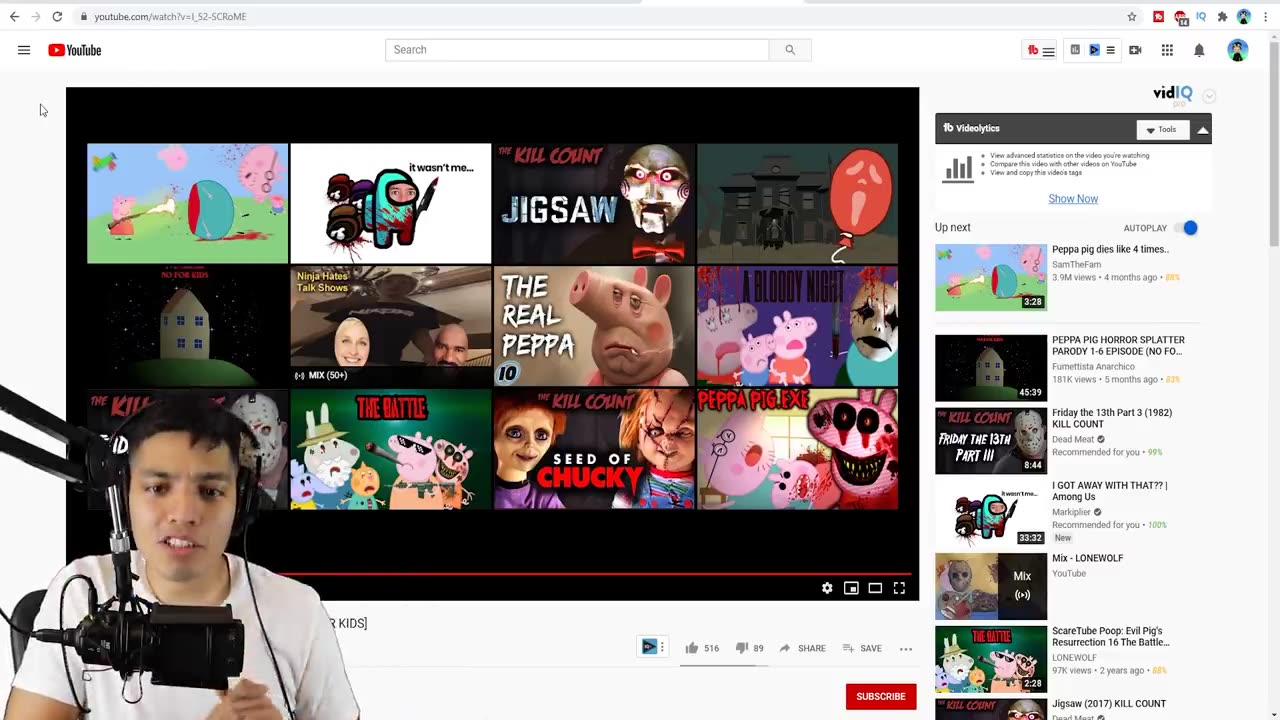Select THE REAL PEPPA endscreen tile
Image resolution: width=1280 pixels, height=720 pixels.
[594, 326]
